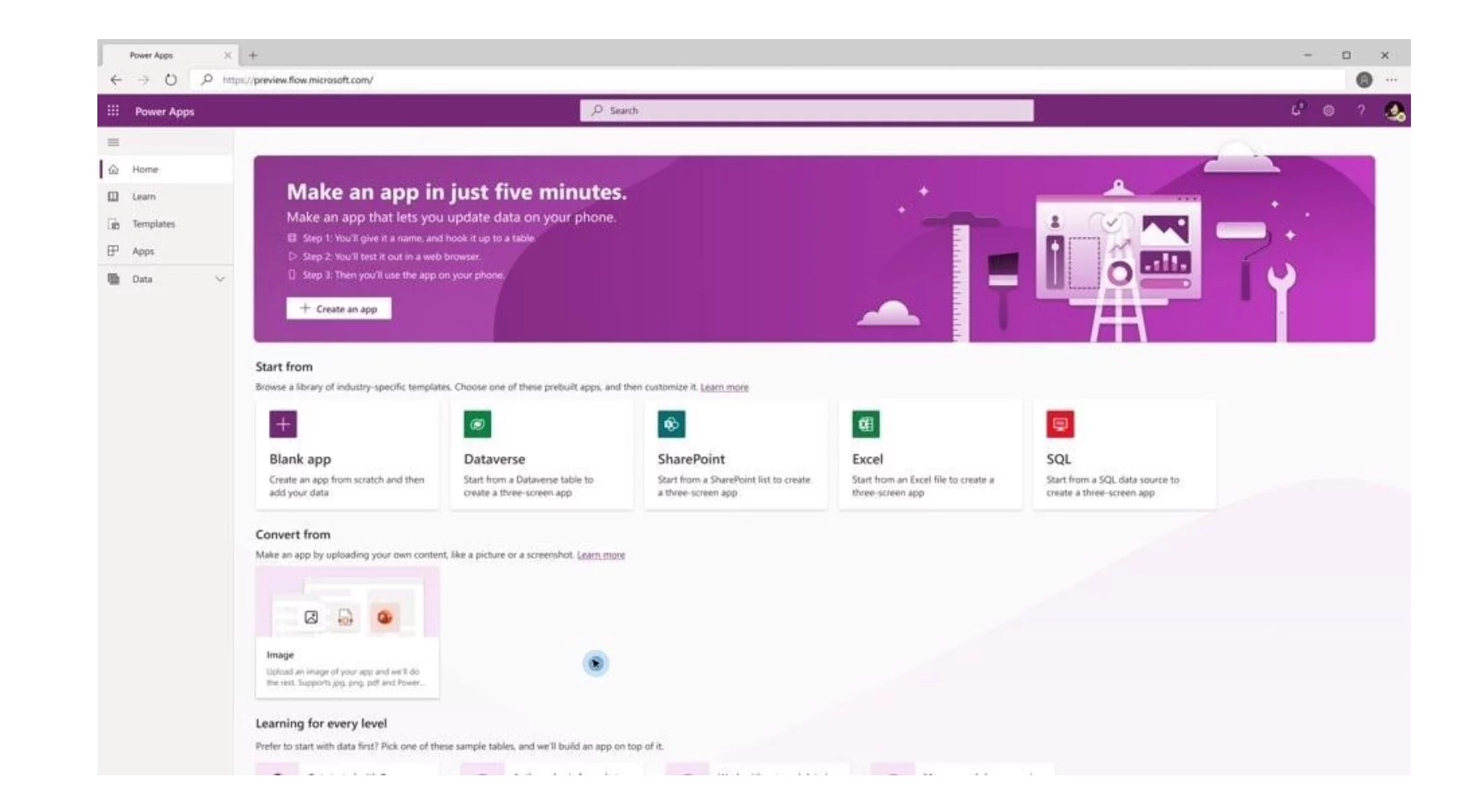Viewport: 1470px width, 812px height.
Task: Click the SQL tile icon
Action: pos(1060,424)
